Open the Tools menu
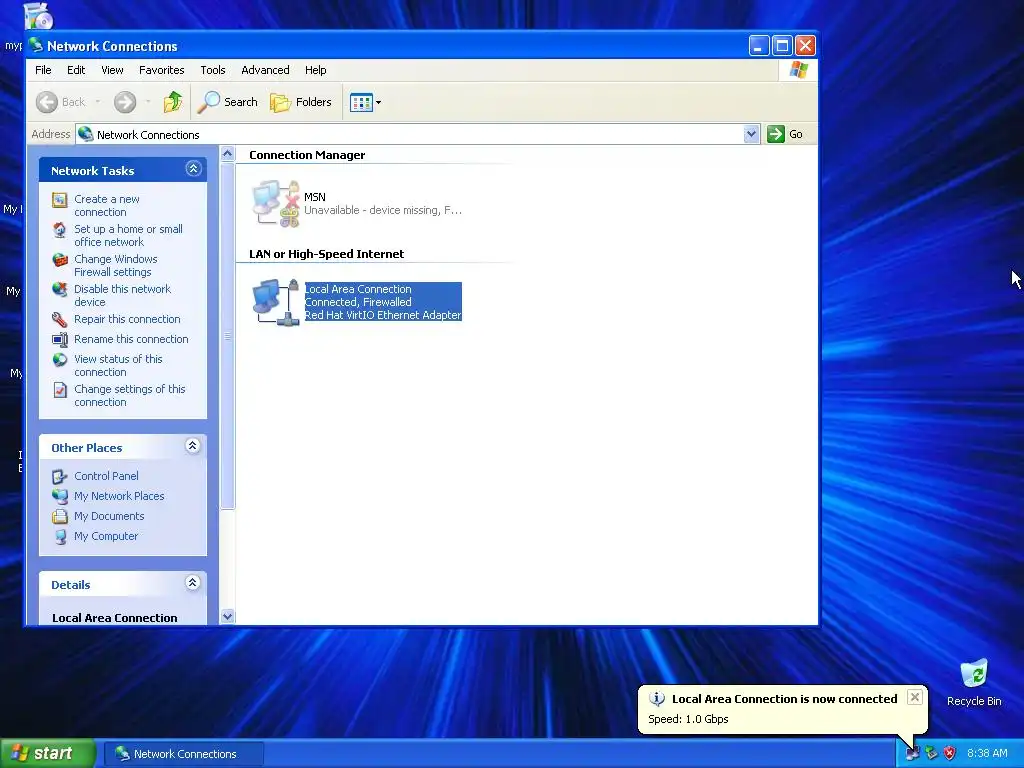This screenshot has width=1024, height=768. pyautogui.click(x=212, y=70)
